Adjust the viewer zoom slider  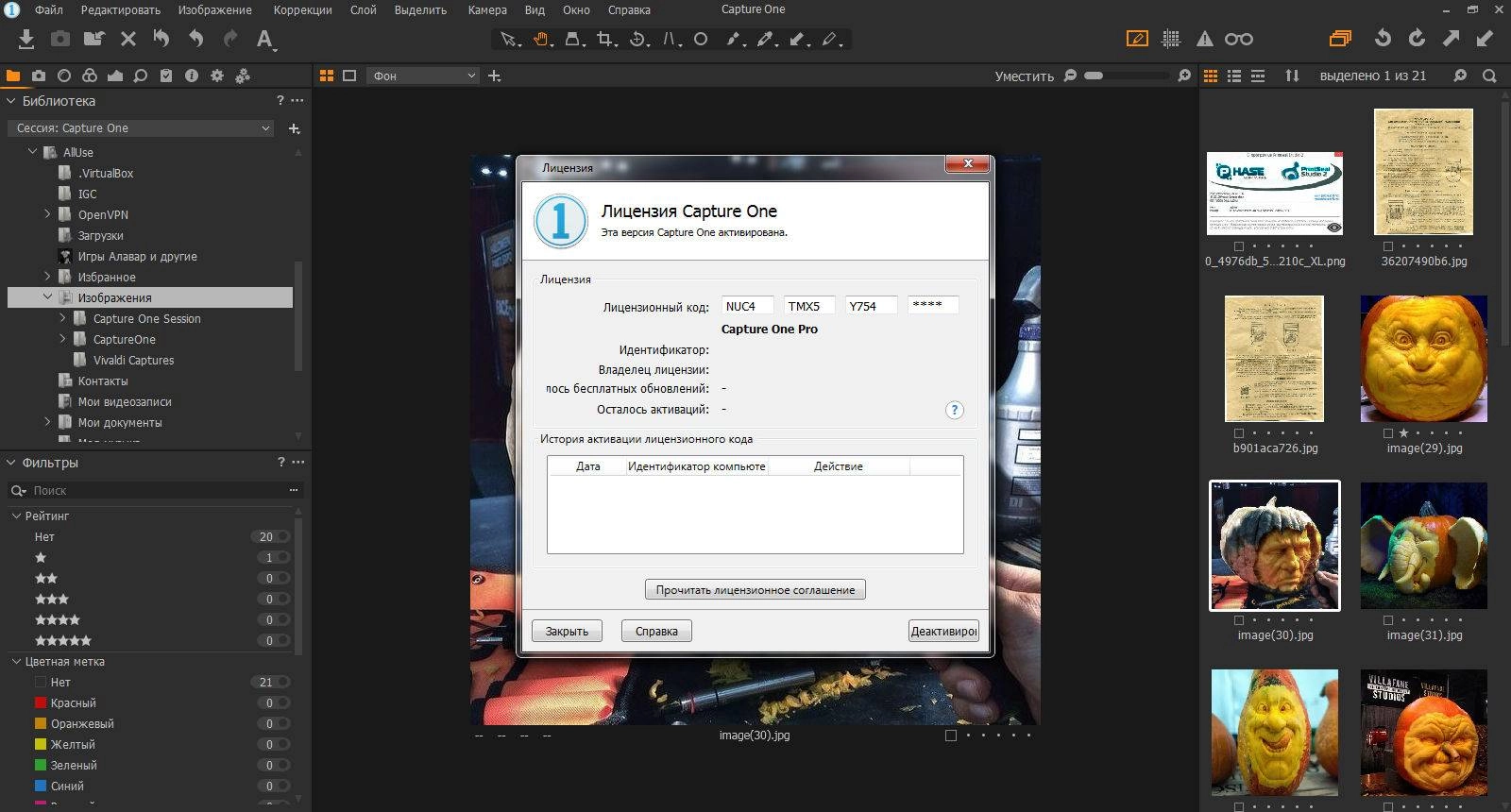click(1127, 76)
